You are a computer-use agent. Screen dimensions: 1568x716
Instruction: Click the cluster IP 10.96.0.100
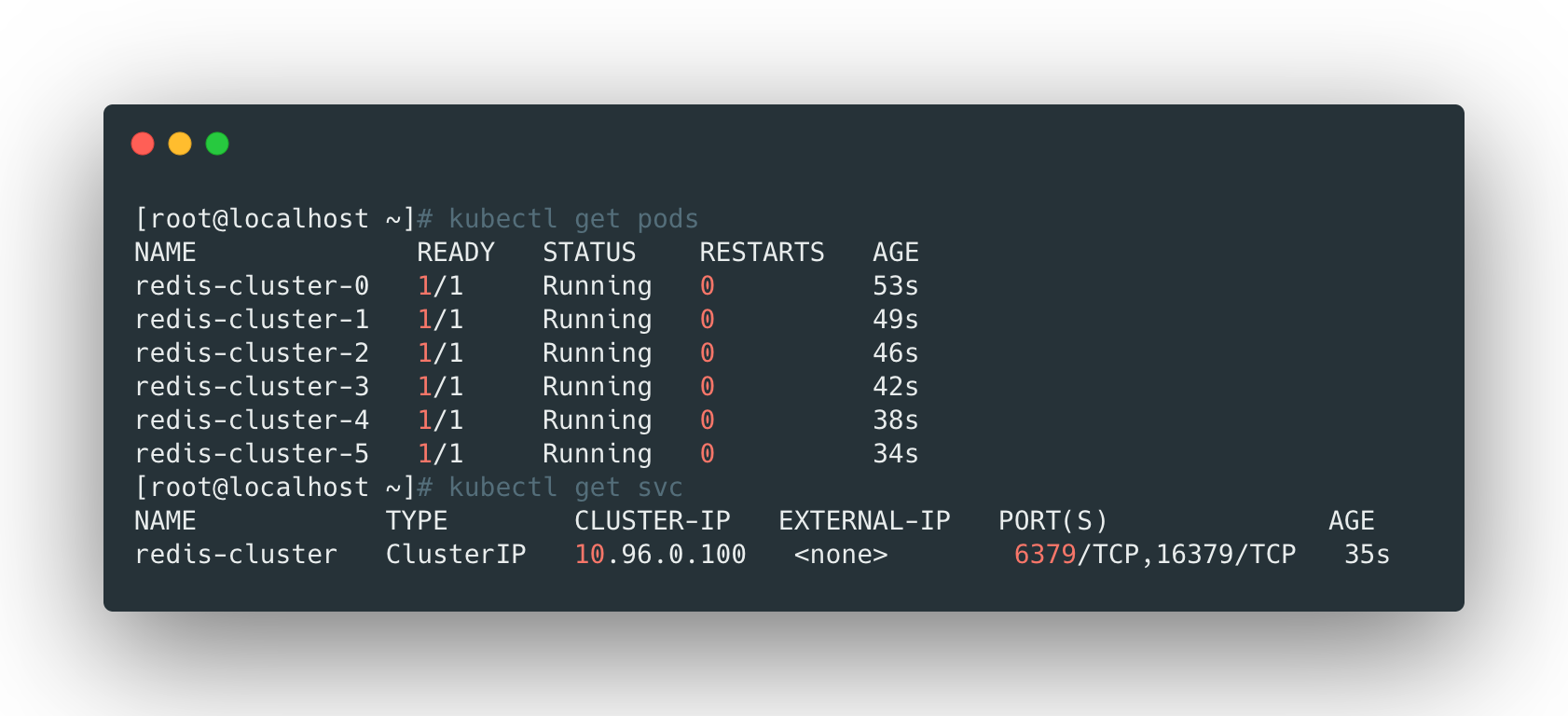tap(660, 555)
